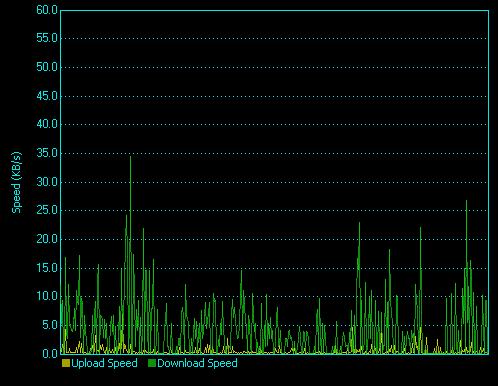Image resolution: width=498 pixels, height=386 pixels.
Task: Click the 55.0 y-axis label
Action: [47, 38]
